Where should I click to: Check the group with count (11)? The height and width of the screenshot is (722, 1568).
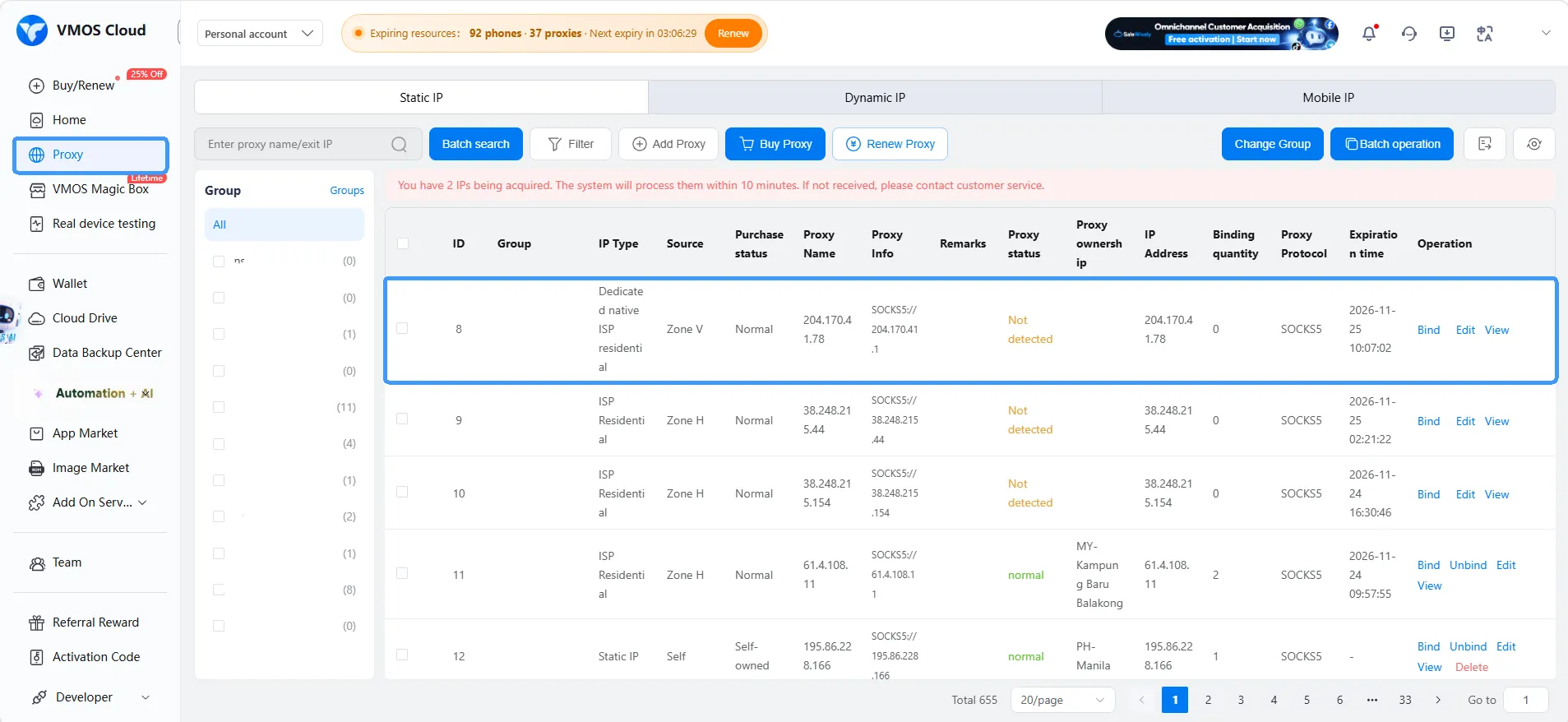click(219, 407)
